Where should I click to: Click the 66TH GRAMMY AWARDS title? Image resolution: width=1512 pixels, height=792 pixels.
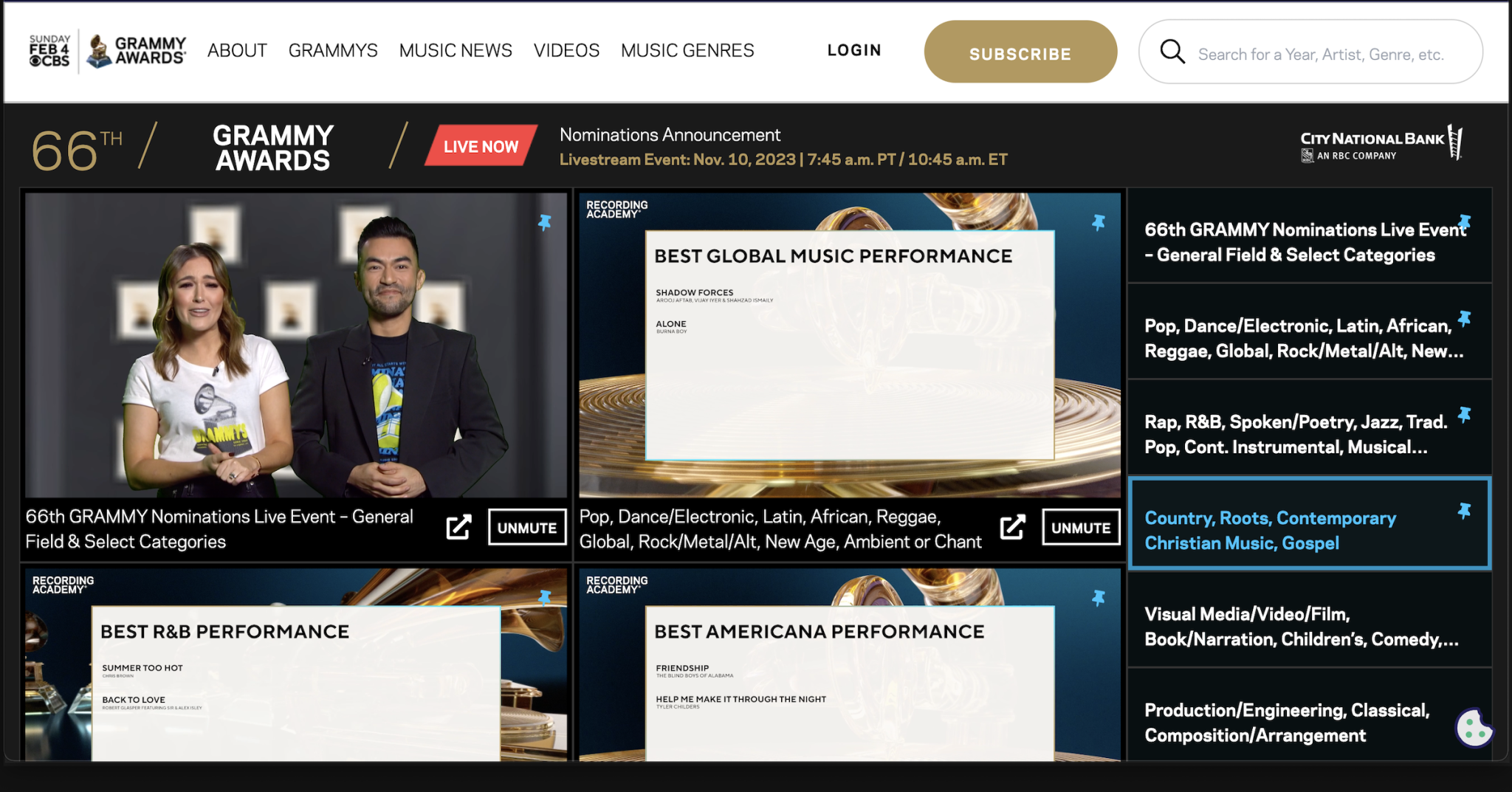point(183,148)
